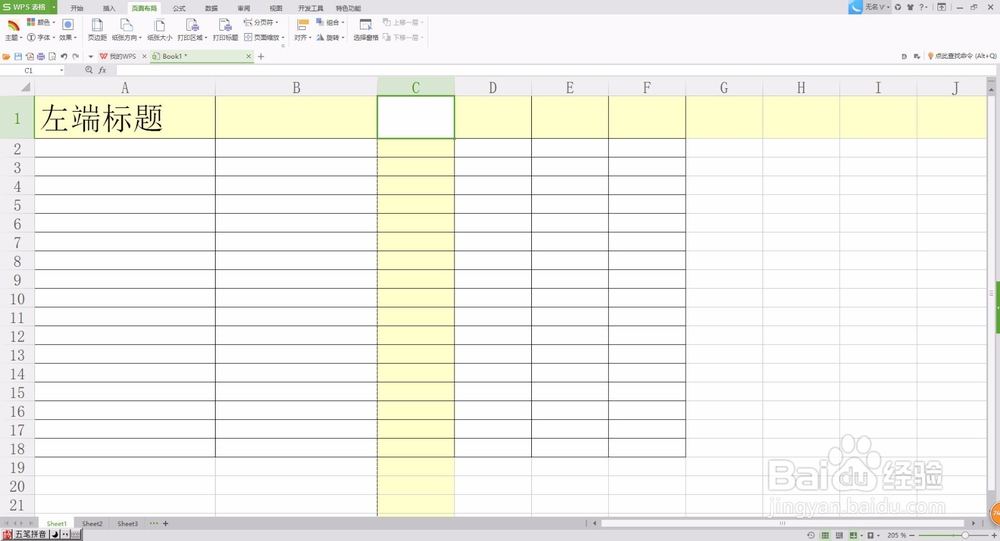Switch to the 开发工具 ribbon tab
The width and height of the screenshot is (1000, 541).
coord(311,8)
